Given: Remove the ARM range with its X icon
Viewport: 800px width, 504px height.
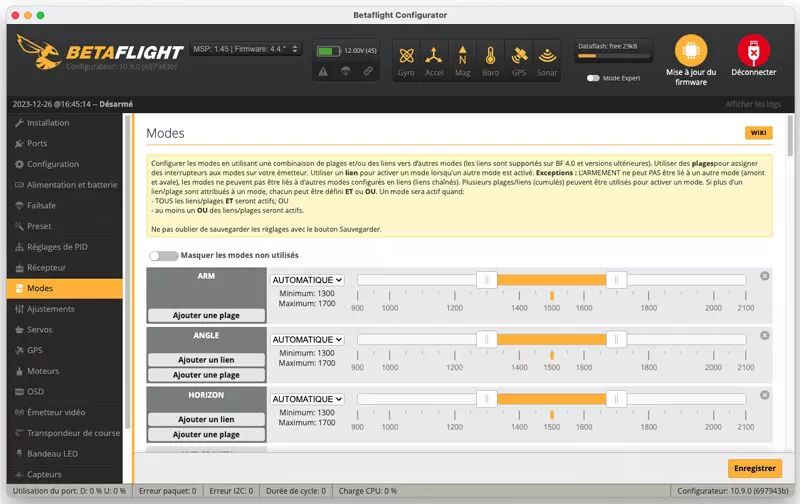Looking at the screenshot, I should pyautogui.click(x=764, y=276).
